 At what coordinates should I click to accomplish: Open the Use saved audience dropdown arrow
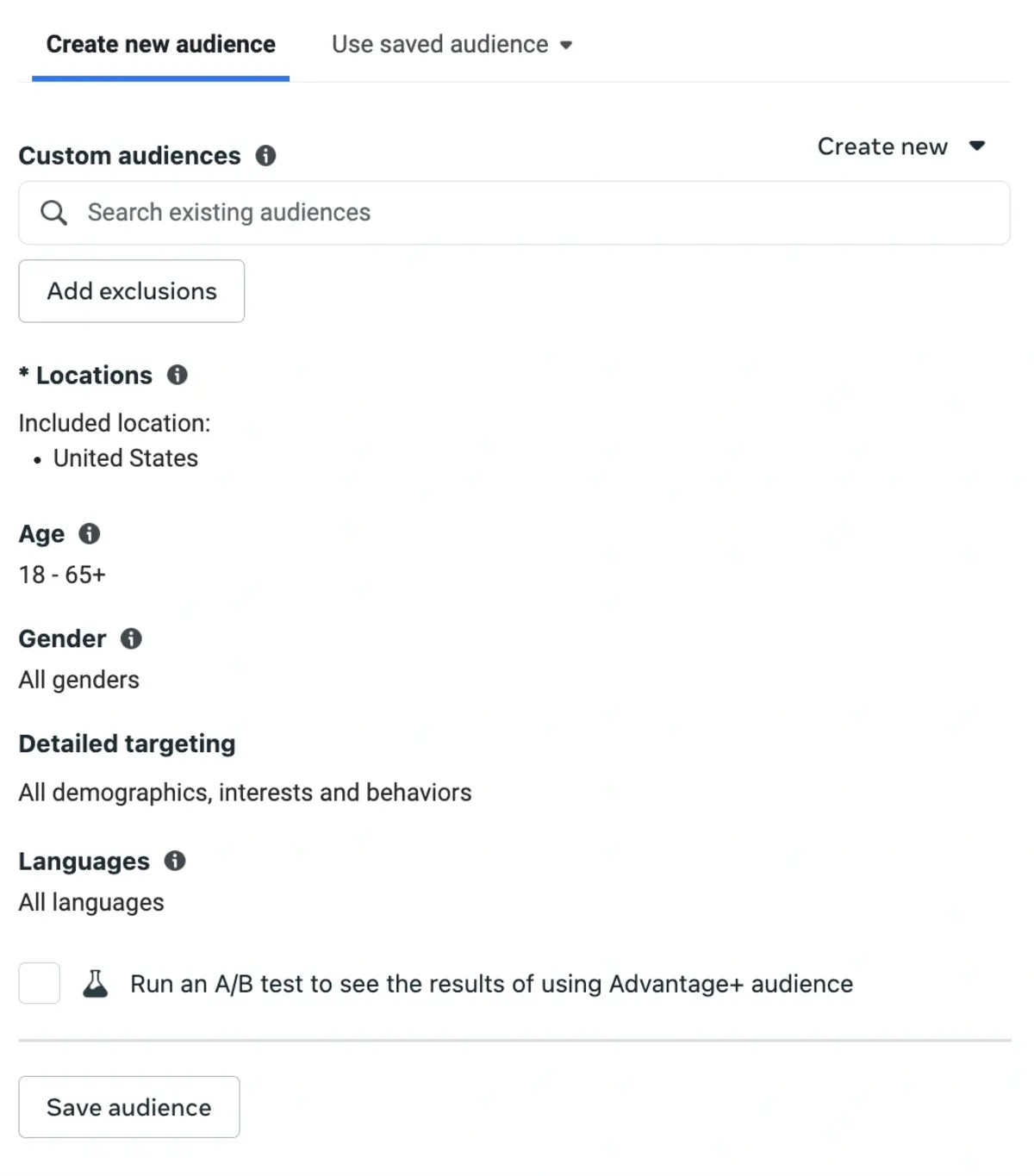(566, 45)
